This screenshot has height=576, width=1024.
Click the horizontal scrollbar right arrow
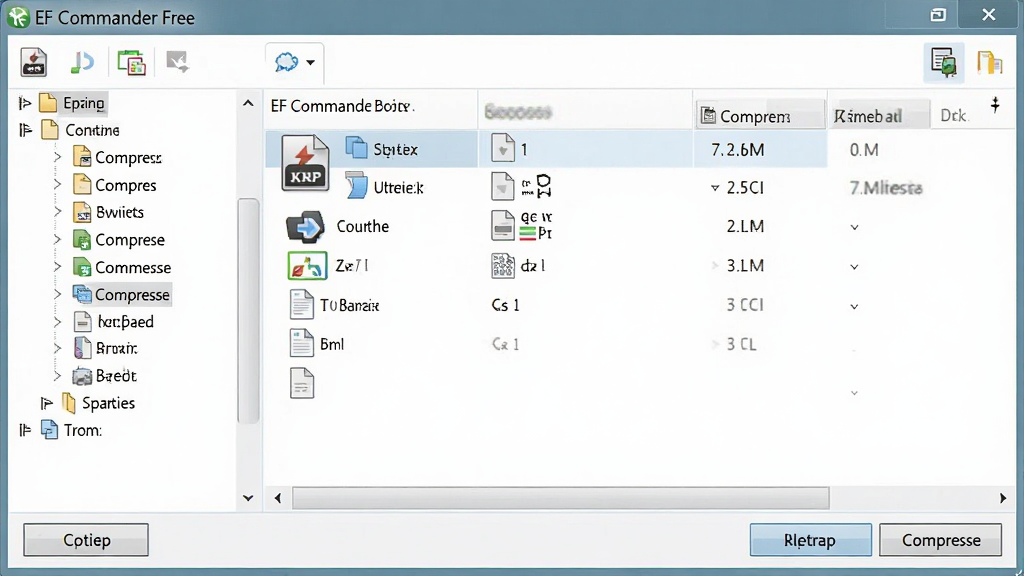point(1003,498)
